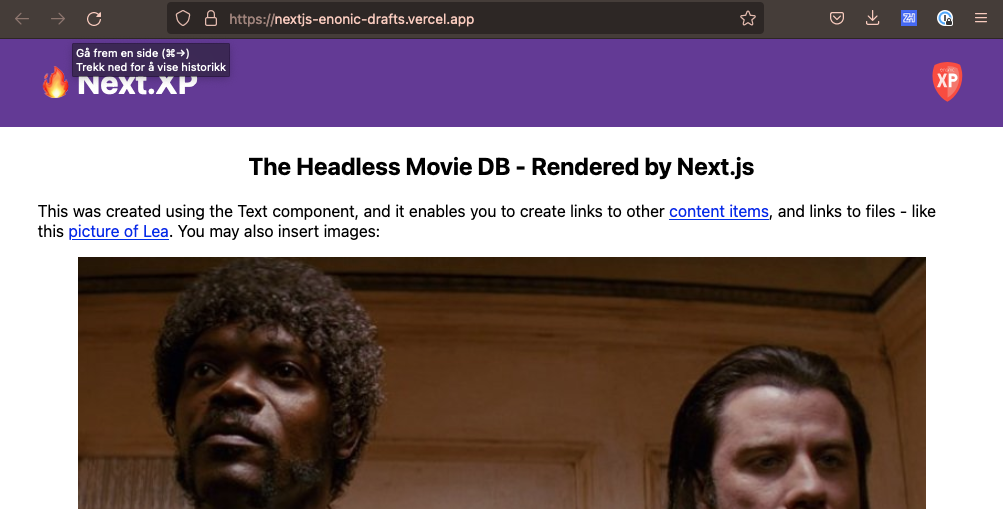
Task: Bookmark this page with the star
Action: [748, 19]
